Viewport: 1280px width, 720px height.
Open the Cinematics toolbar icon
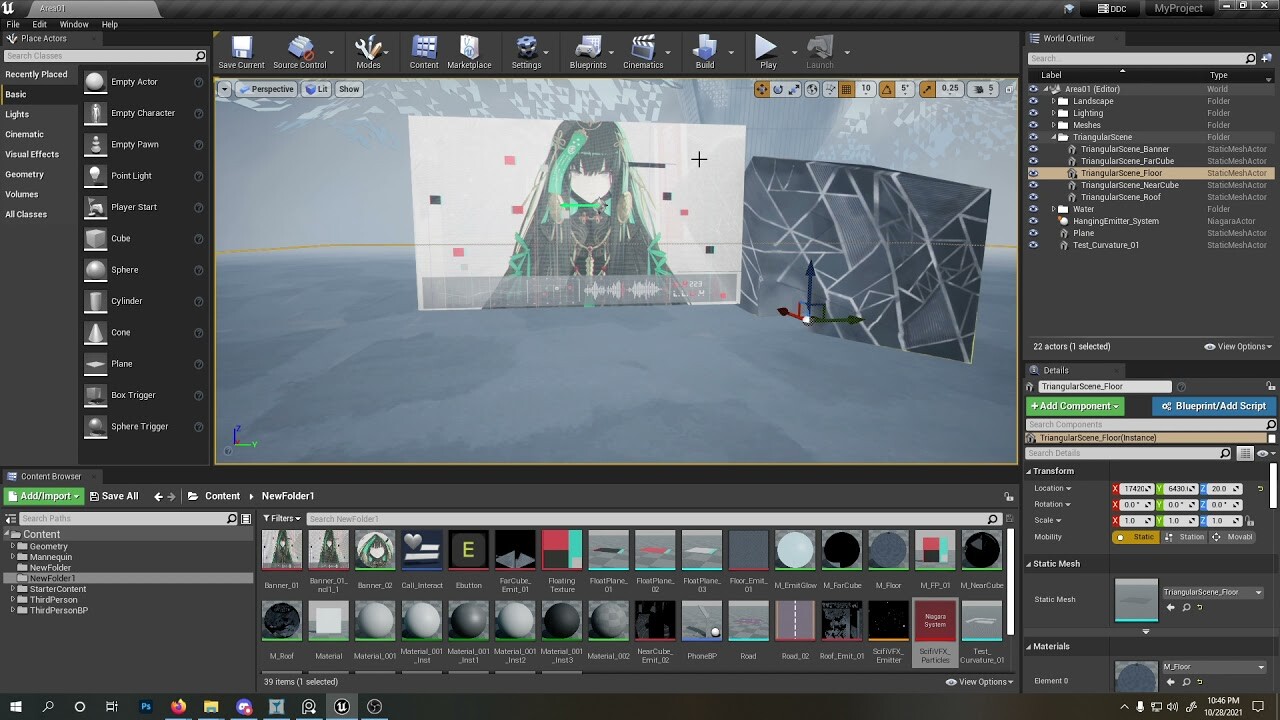click(x=644, y=47)
